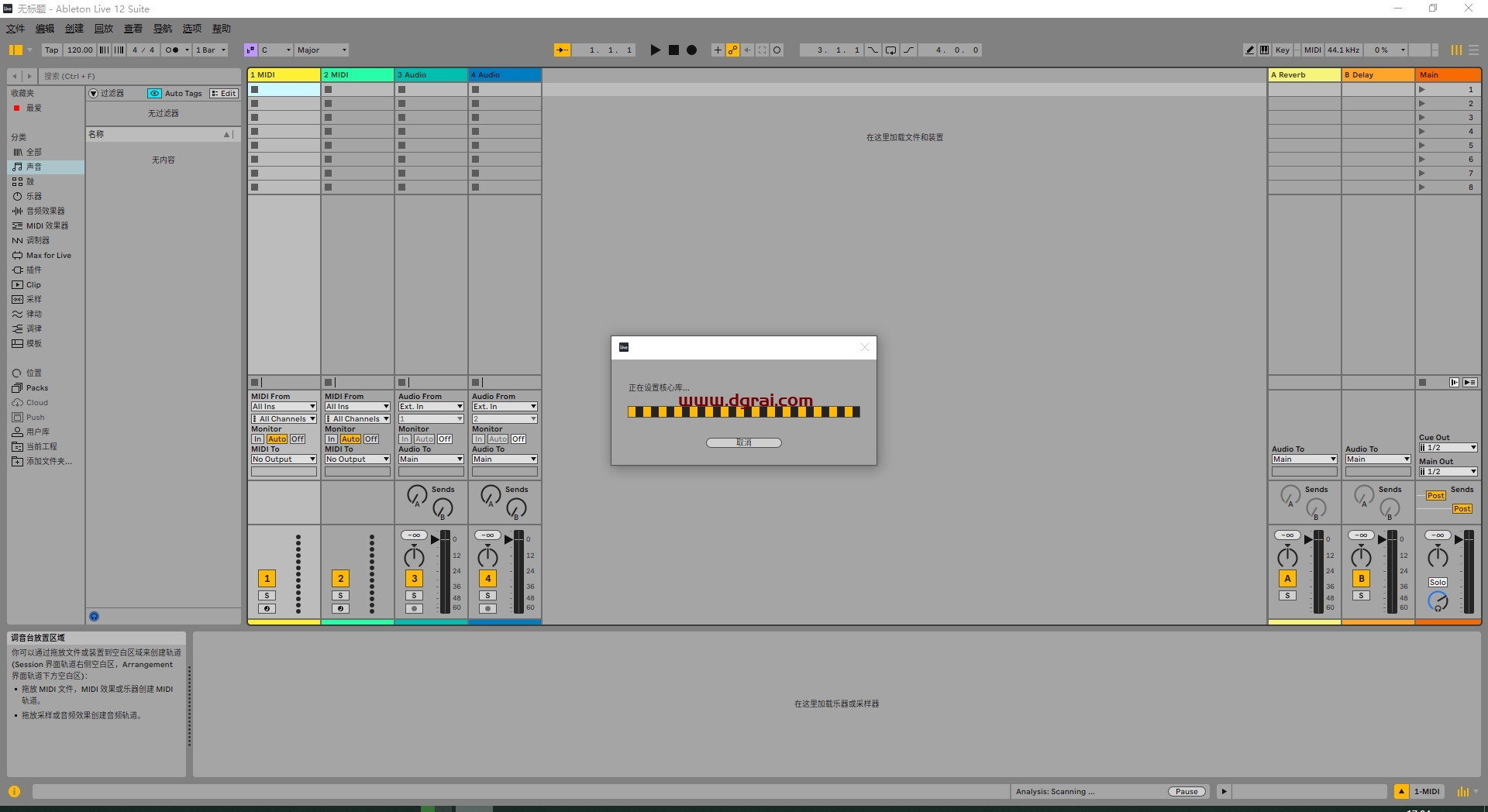Toggle track 3 activator button
Image resolution: width=1488 pixels, height=812 pixels.
pyautogui.click(x=414, y=578)
